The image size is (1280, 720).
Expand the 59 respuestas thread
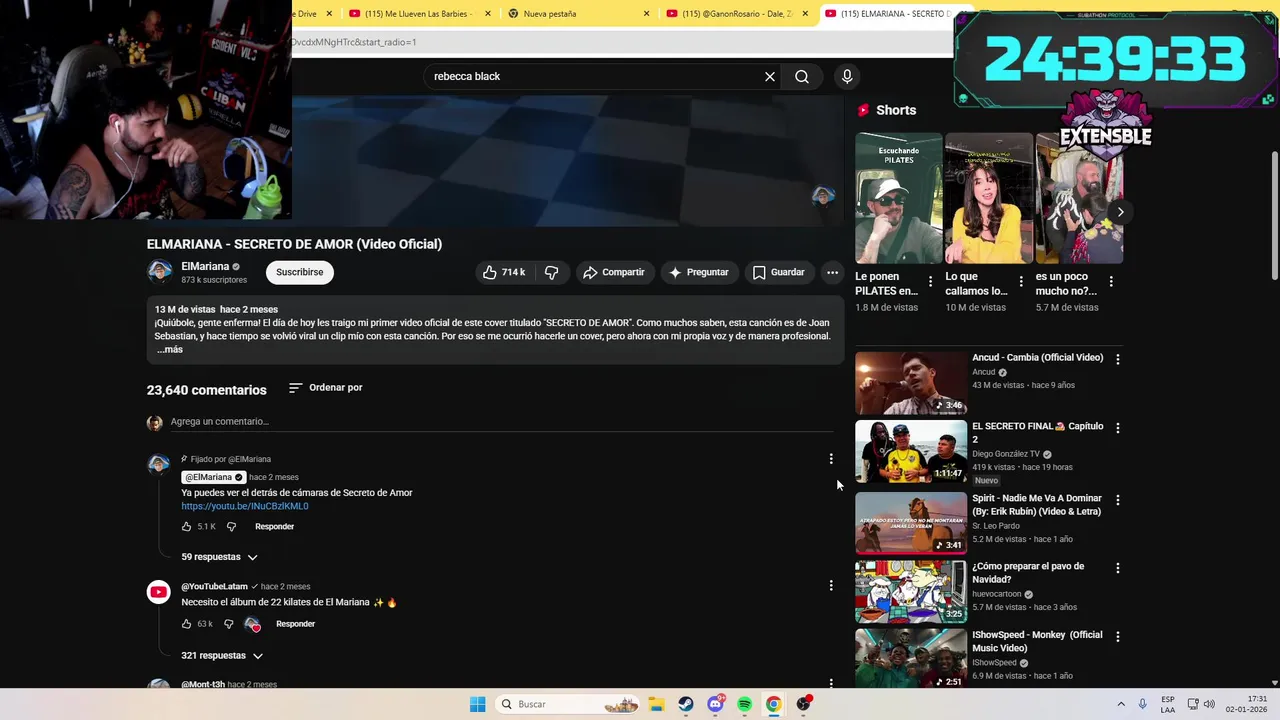(x=219, y=557)
